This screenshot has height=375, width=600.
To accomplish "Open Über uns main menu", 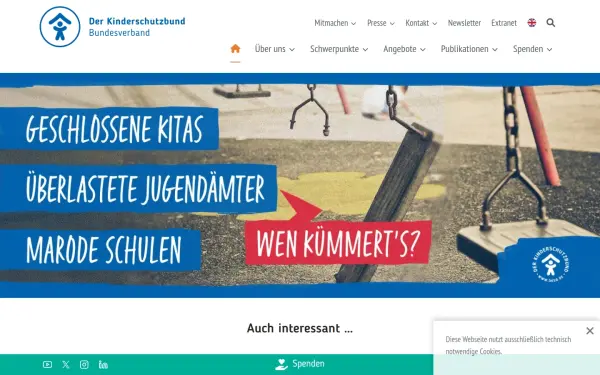I will point(270,49).
